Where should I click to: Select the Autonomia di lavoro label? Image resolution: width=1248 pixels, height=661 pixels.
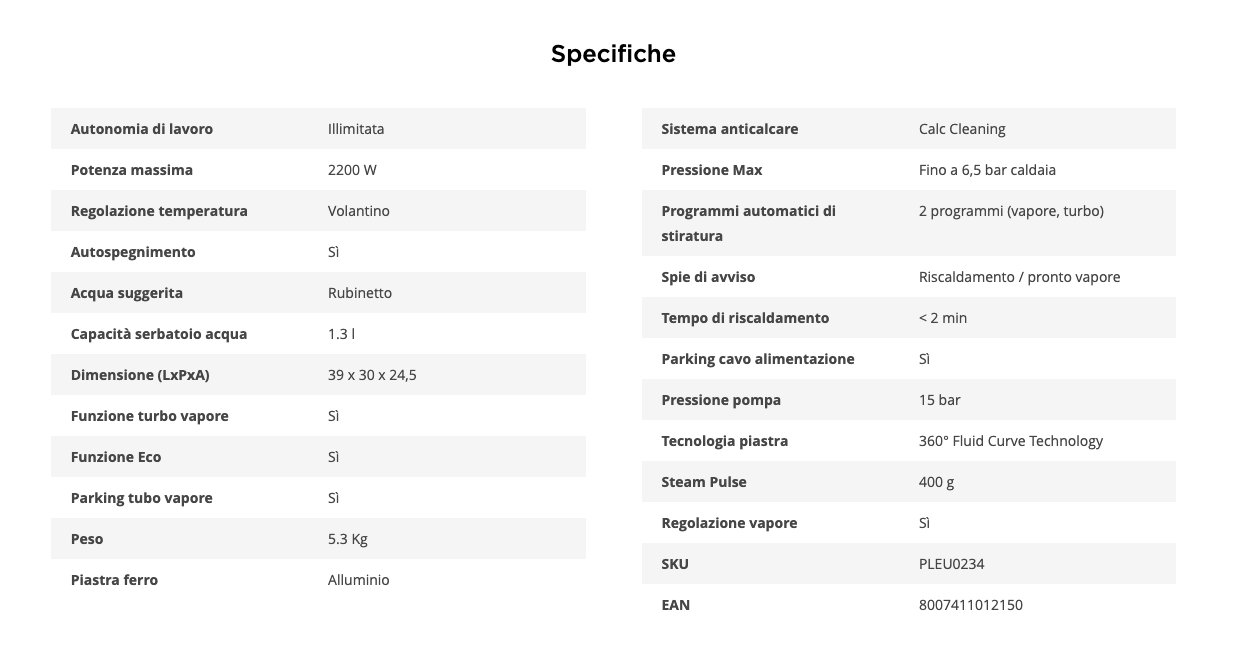(142, 129)
